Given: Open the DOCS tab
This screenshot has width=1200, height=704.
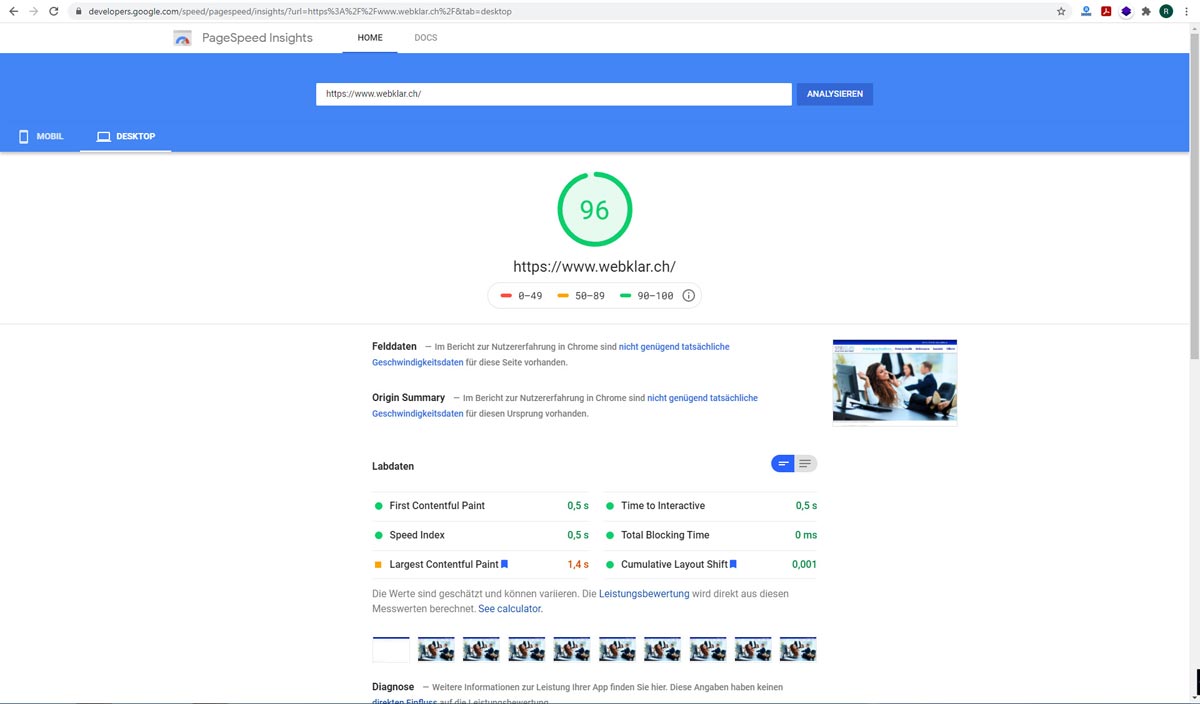Looking at the screenshot, I should click(426, 38).
